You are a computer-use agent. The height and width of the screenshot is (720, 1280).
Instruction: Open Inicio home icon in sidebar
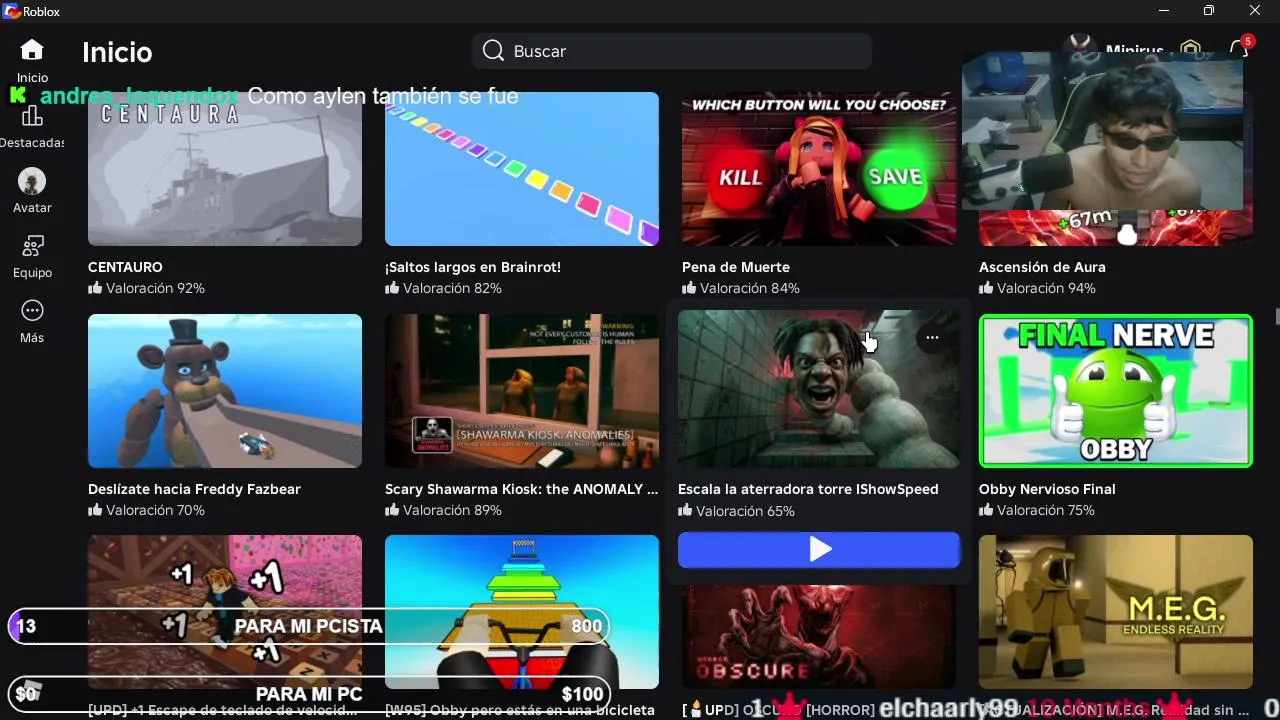tap(32, 50)
